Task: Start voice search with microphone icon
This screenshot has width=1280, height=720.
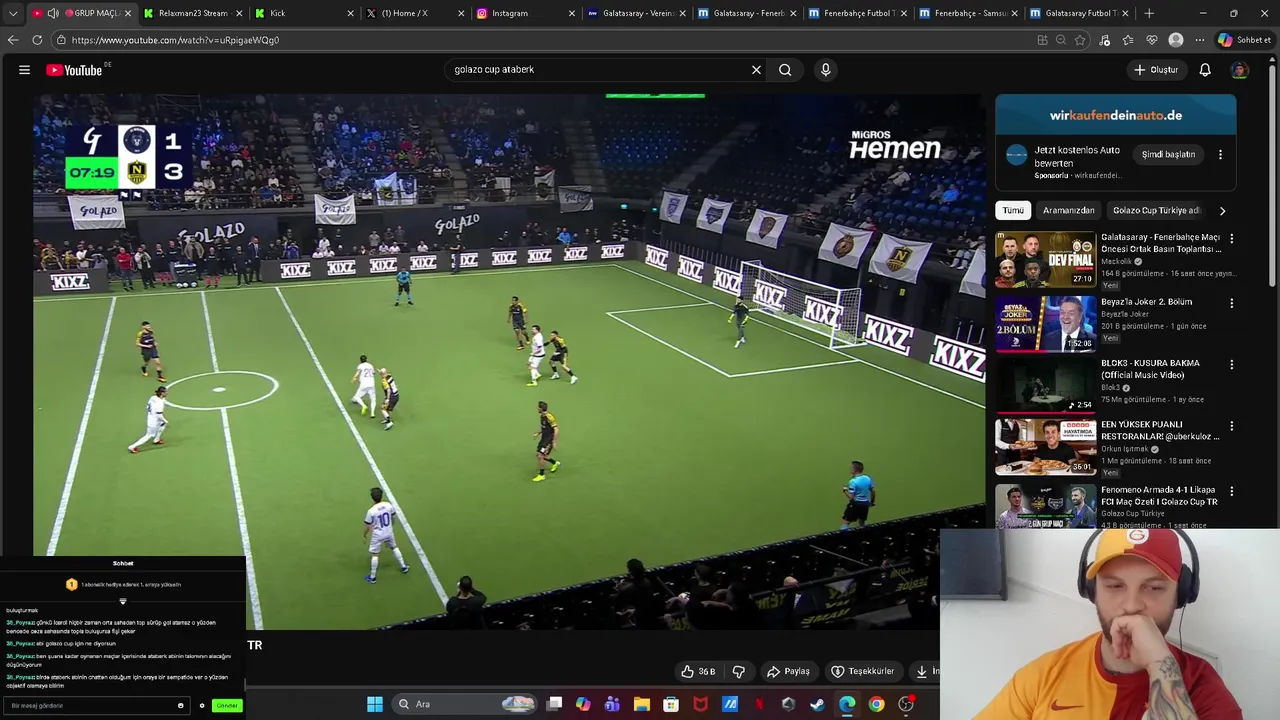Action: pos(825,70)
